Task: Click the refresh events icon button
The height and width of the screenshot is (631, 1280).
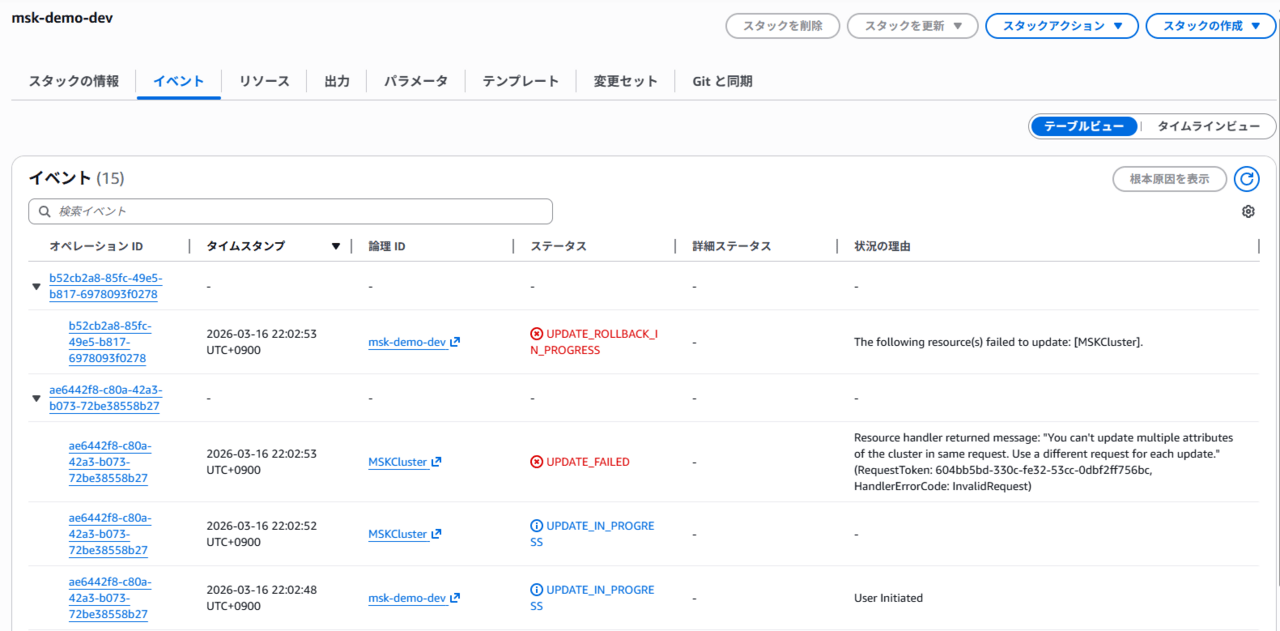Action: (x=1246, y=179)
